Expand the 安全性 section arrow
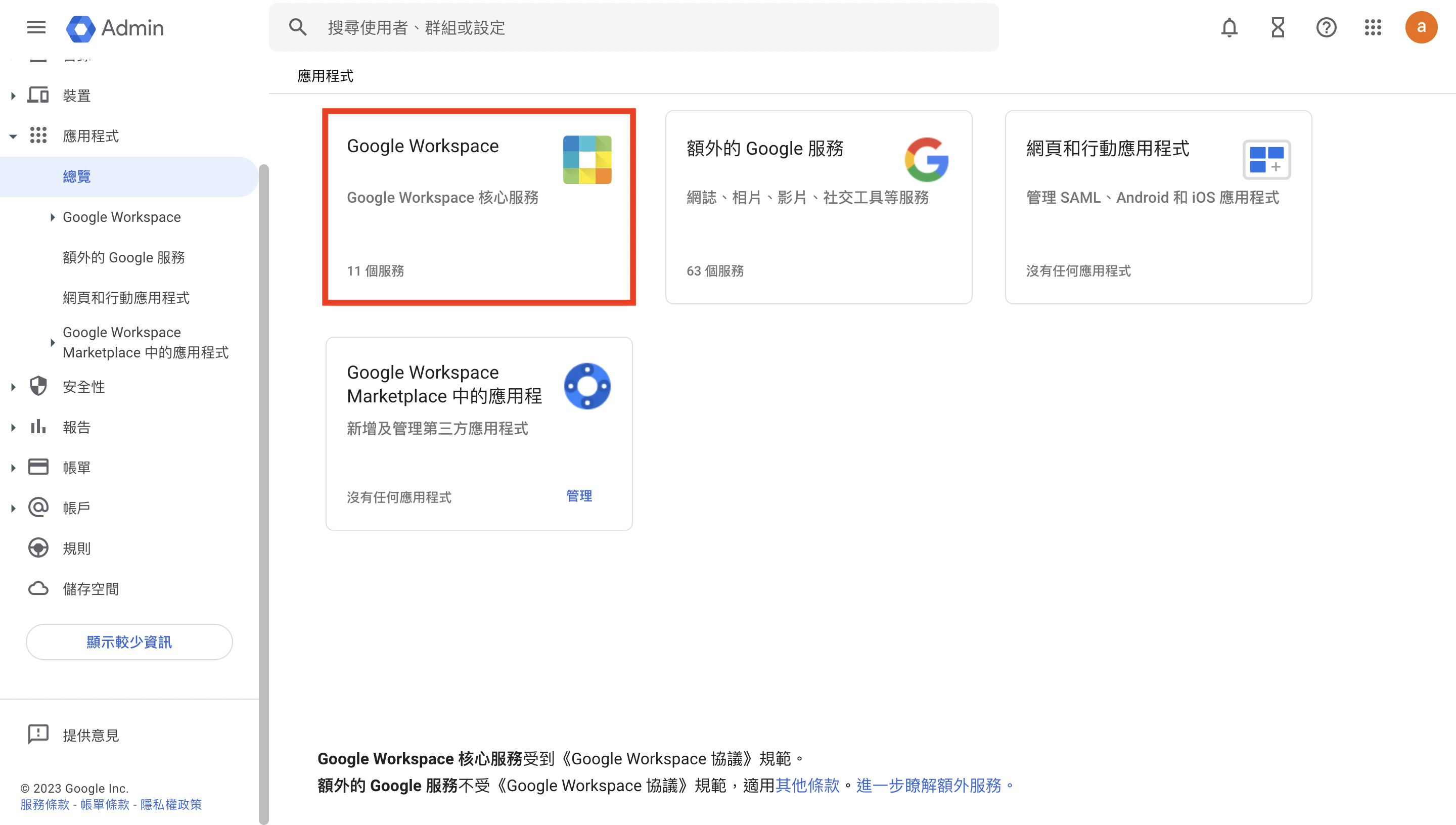Image resolution: width=1456 pixels, height=825 pixels. pos(13,387)
